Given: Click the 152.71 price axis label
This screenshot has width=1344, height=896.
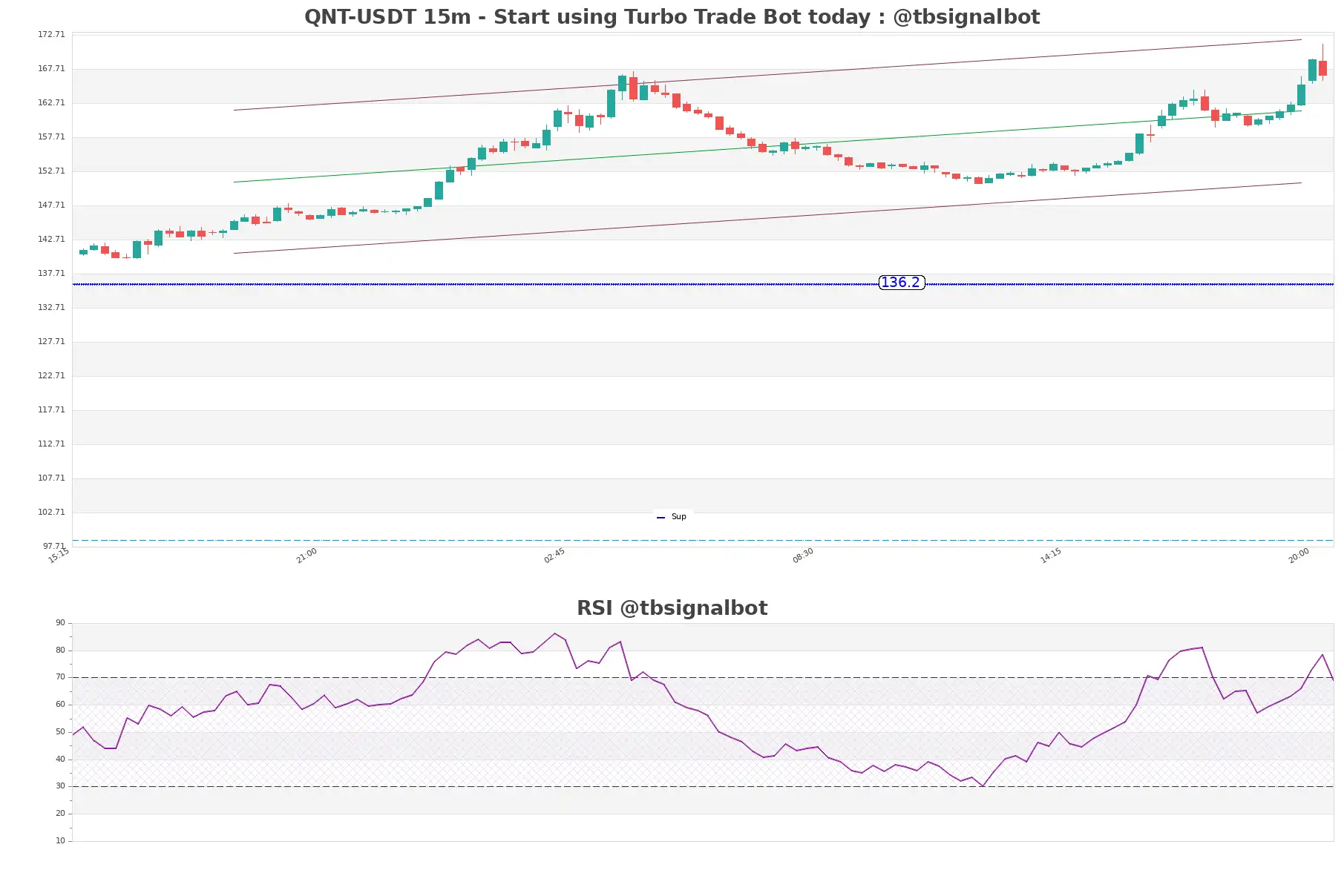Looking at the screenshot, I should (51, 171).
